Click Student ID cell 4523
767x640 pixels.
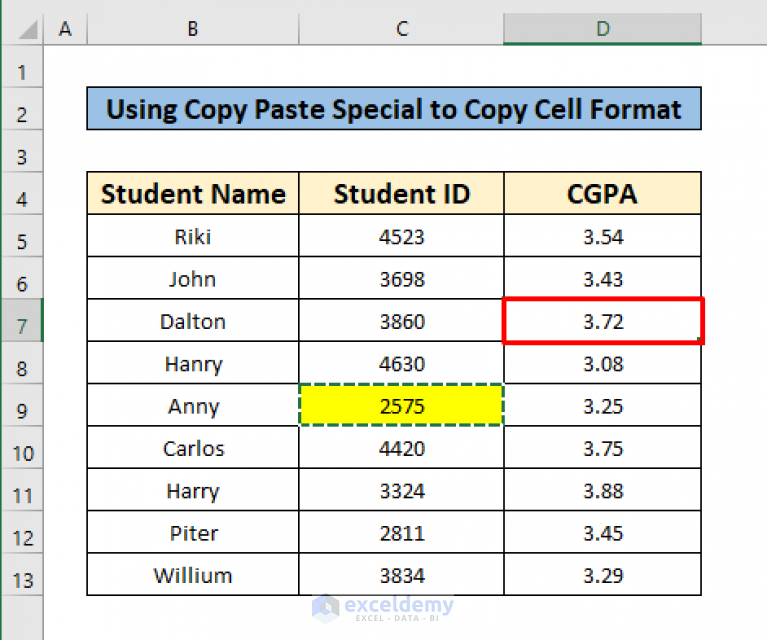(x=401, y=236)
